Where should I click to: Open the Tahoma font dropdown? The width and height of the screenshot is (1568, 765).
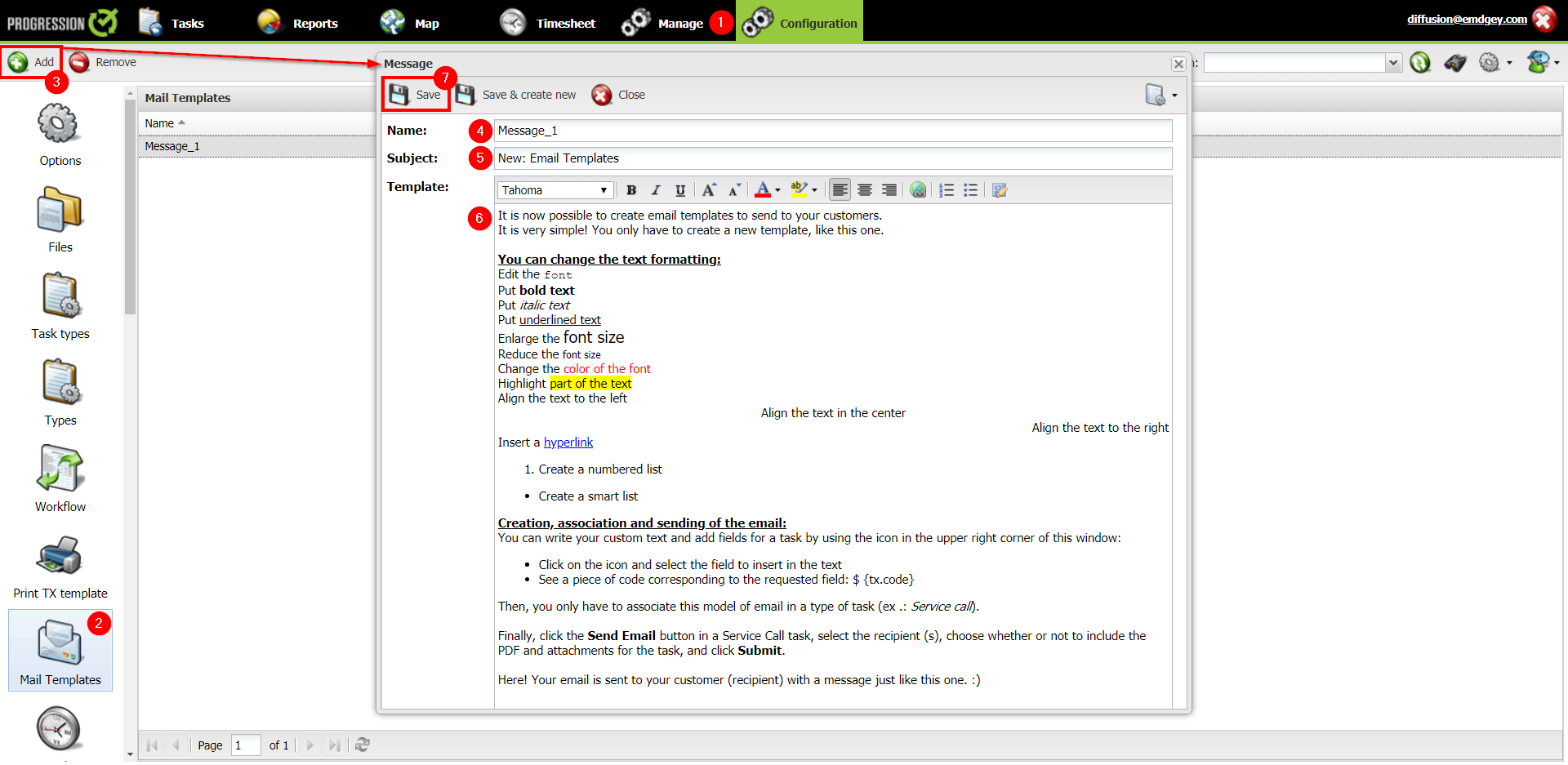[555, 190]
